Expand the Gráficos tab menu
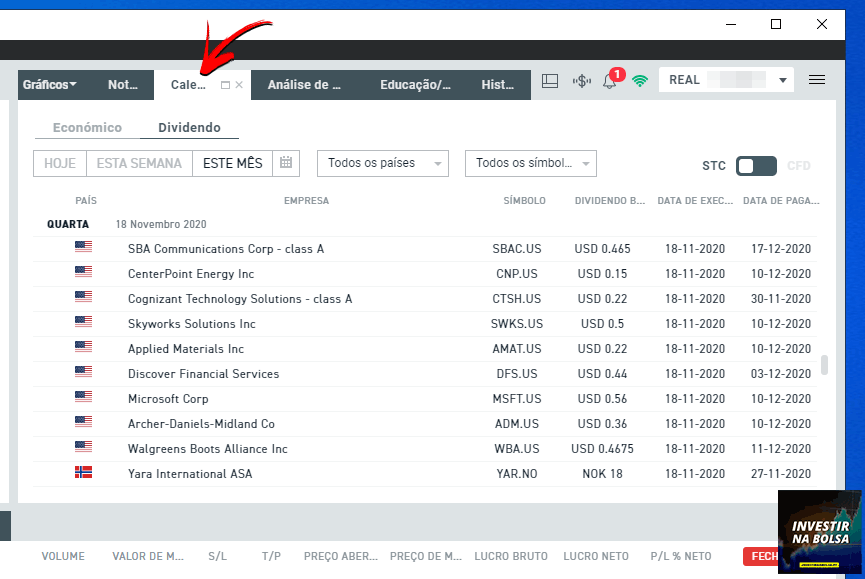The image size is (865, 579). point(50,85)
